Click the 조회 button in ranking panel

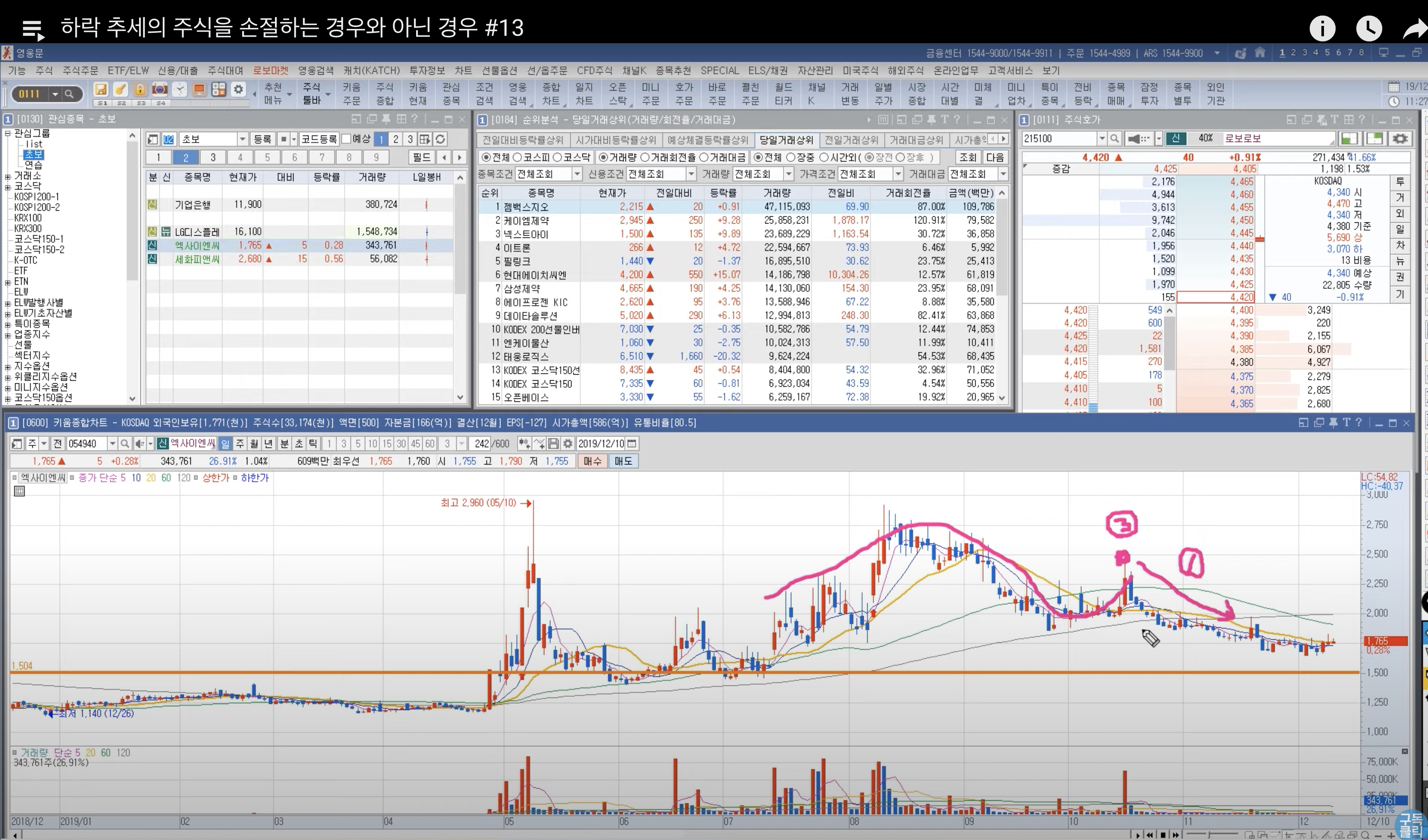pos(967,157)
